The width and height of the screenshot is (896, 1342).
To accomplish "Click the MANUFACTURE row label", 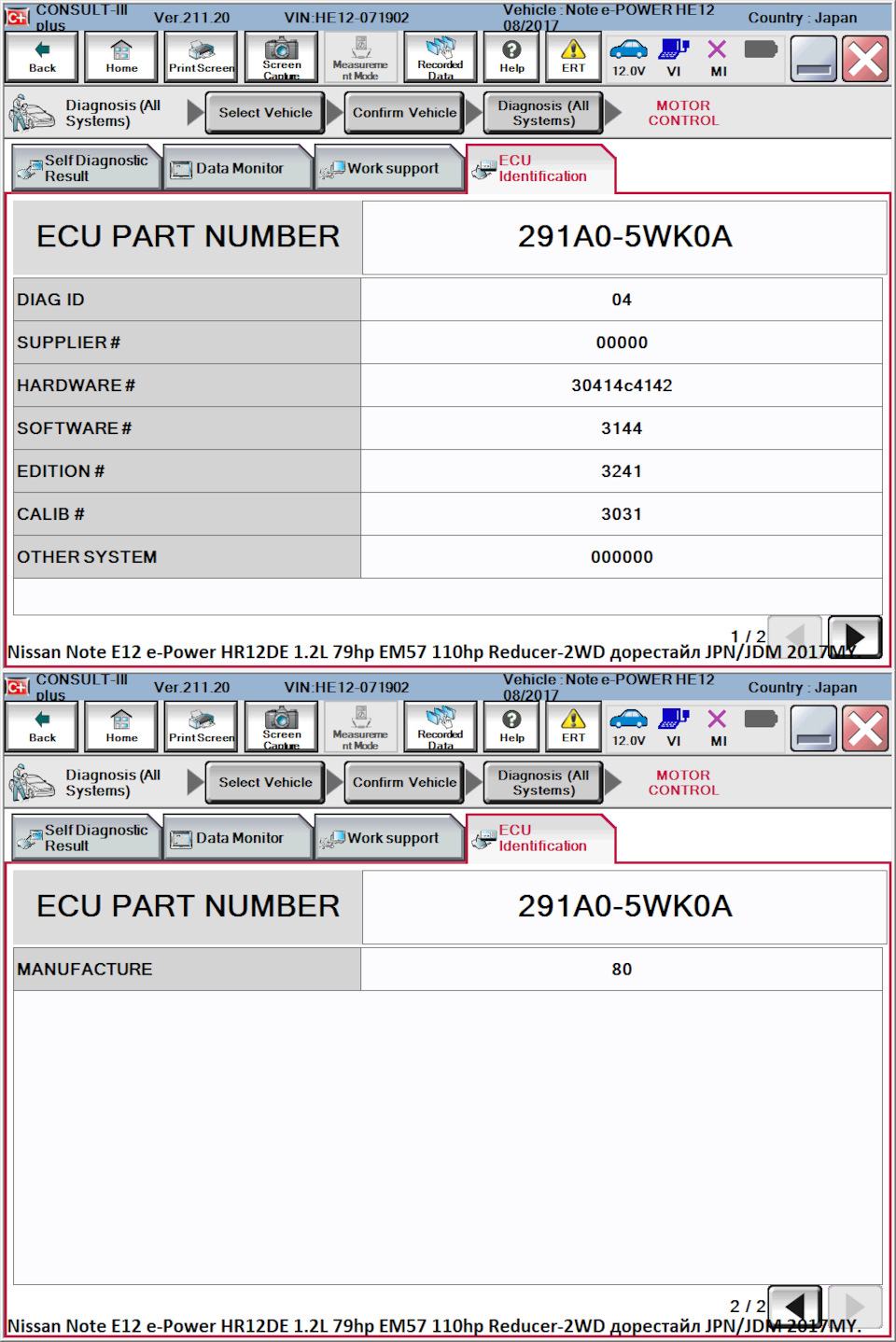I will click(84, 970).
